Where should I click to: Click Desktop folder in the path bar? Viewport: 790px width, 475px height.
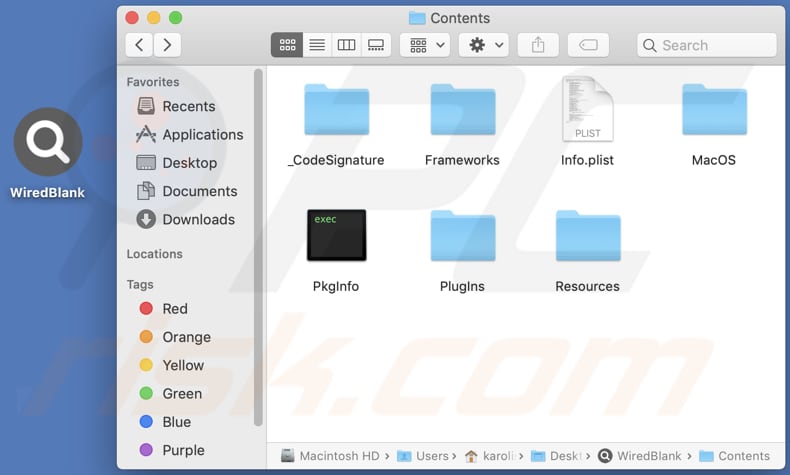tap(557, 456)
